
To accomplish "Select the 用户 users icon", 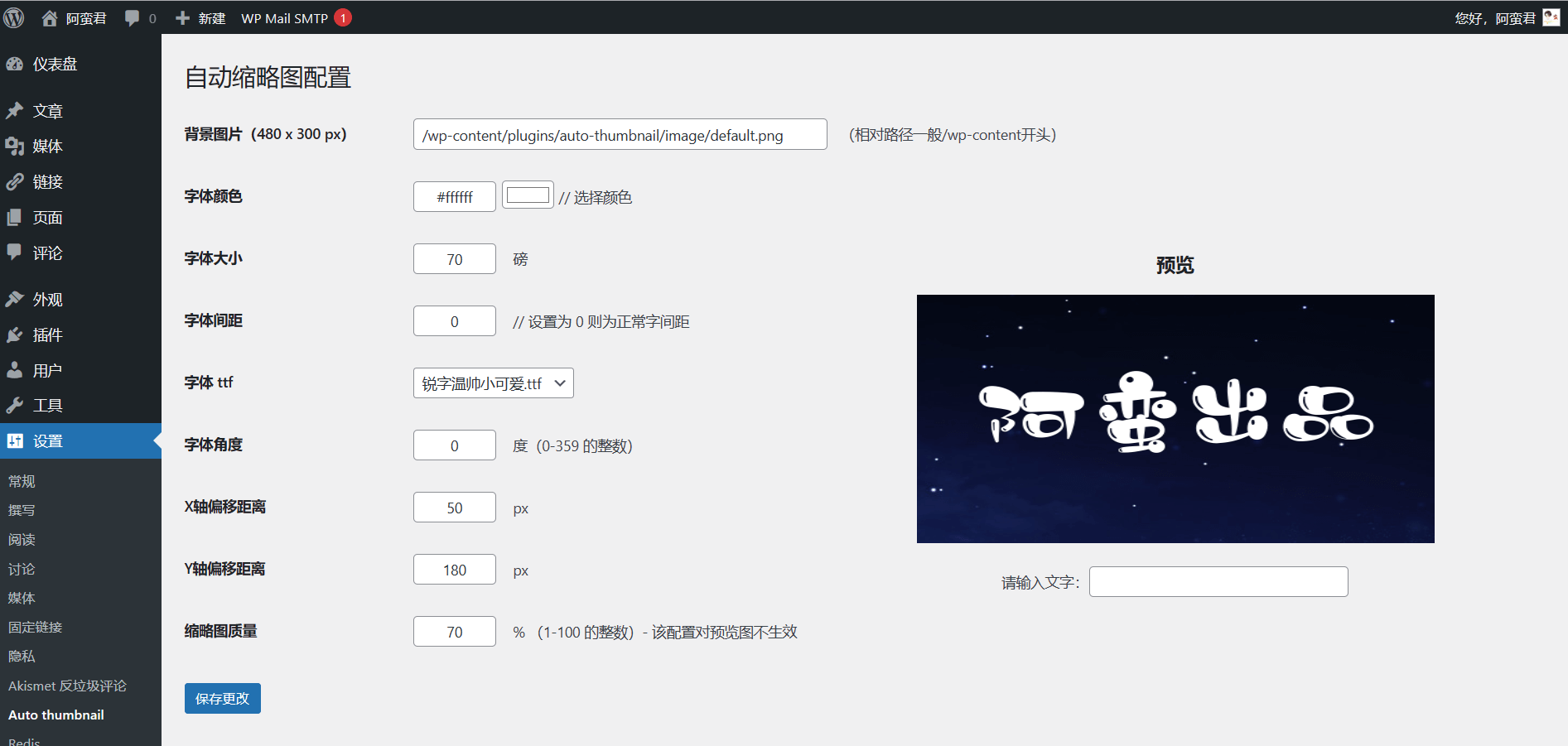I will coord(16,369).
